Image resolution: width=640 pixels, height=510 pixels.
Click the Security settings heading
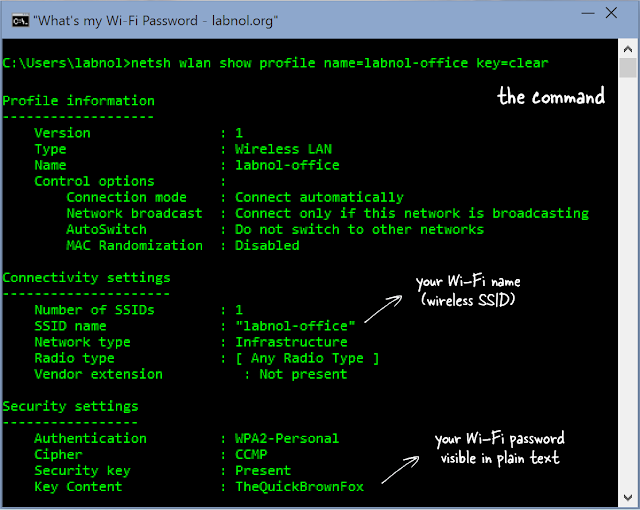[70, 407]
